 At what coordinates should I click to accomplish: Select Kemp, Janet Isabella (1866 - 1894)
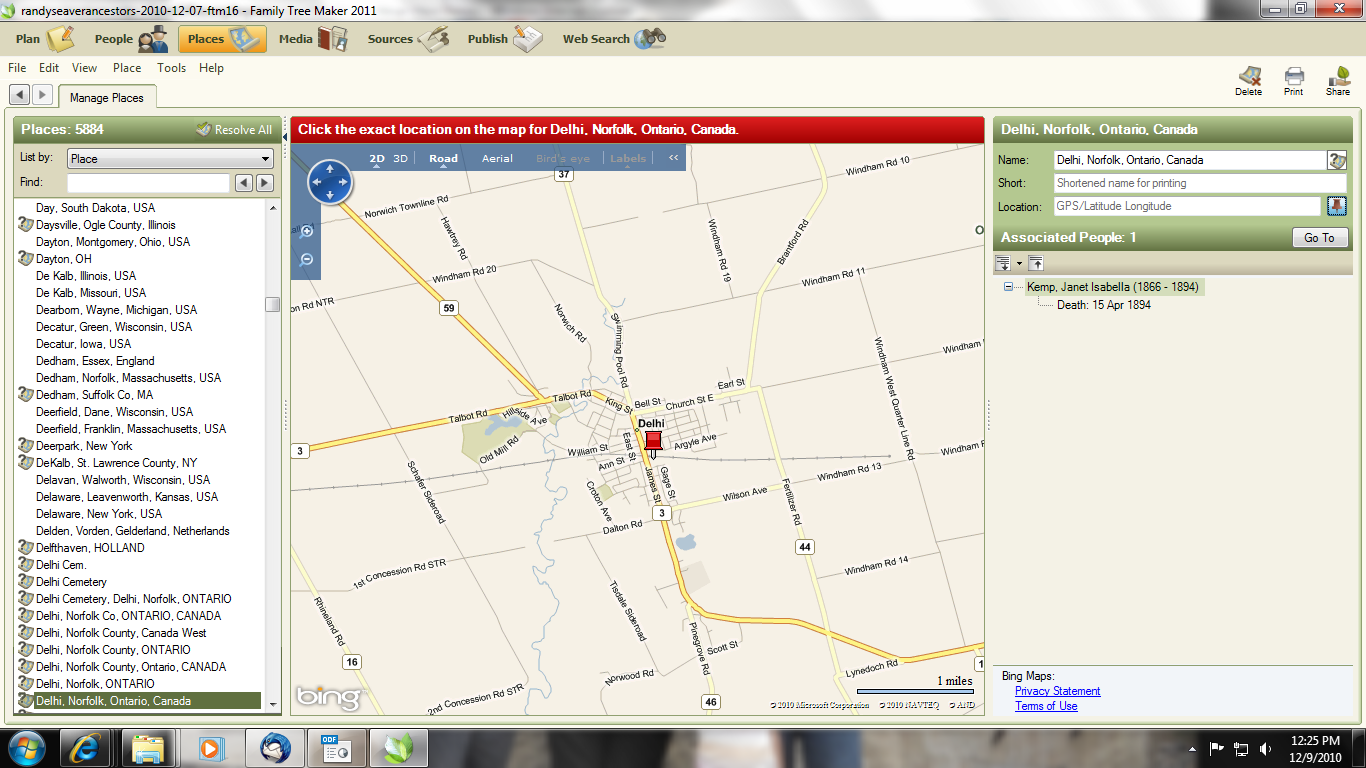point(1112,287)
